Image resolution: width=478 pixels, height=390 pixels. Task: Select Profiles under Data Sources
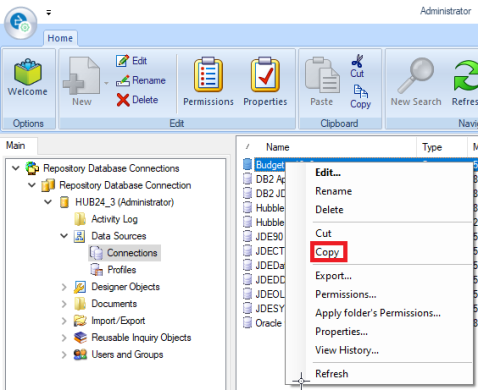pos(122,270)
